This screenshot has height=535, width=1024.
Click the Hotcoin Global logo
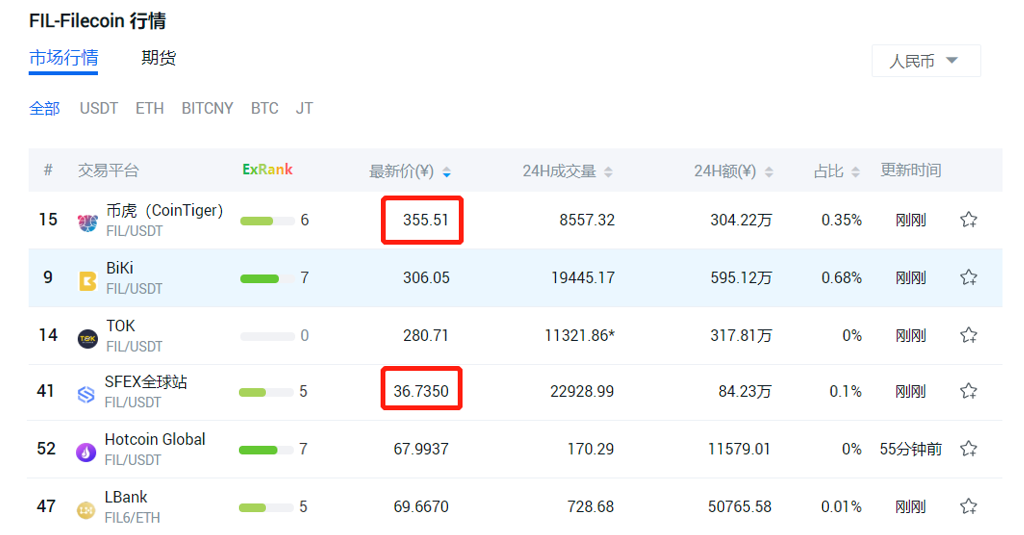click(x=86, y=452)
